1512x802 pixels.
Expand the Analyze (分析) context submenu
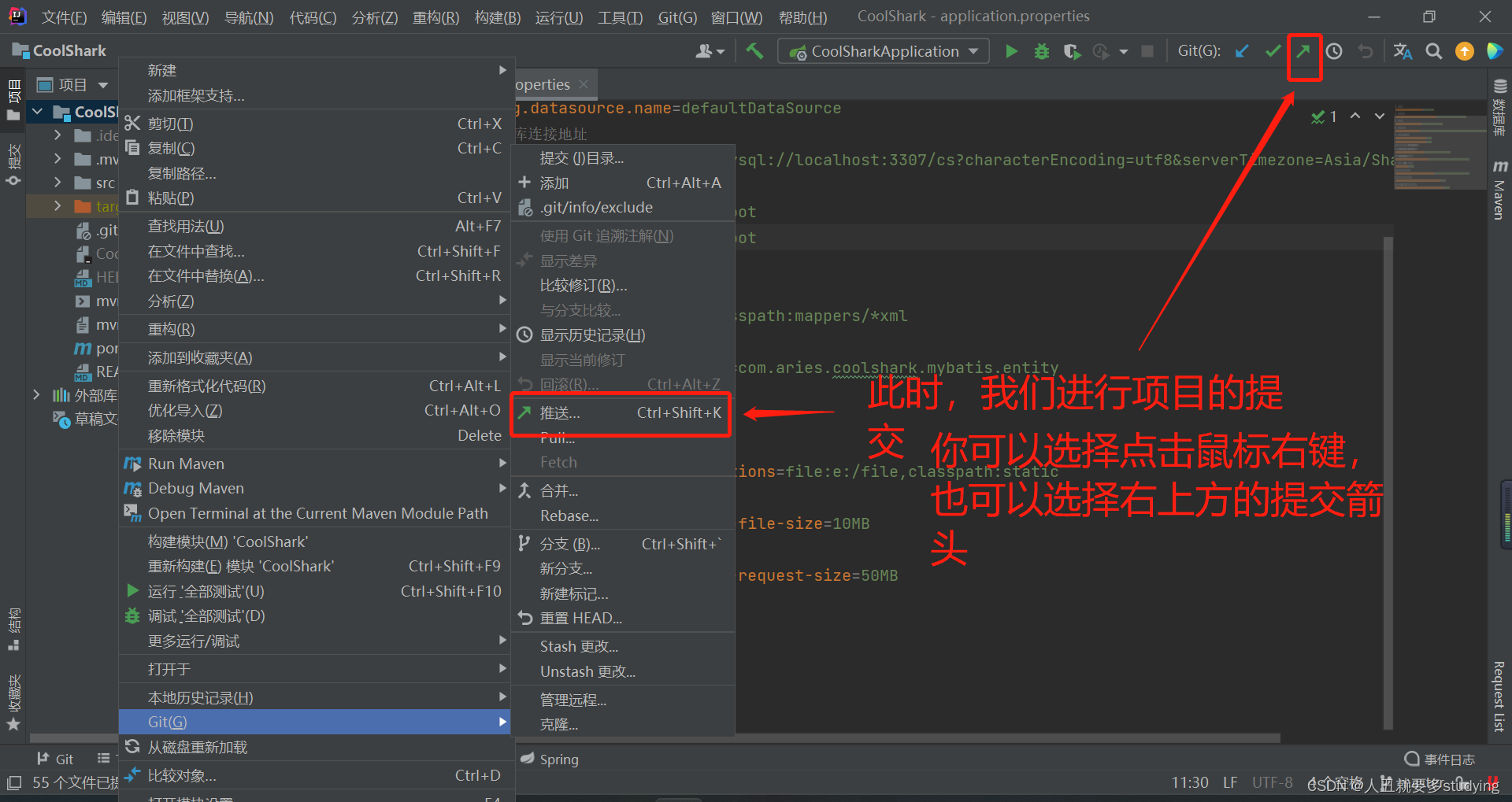point(317,301)
